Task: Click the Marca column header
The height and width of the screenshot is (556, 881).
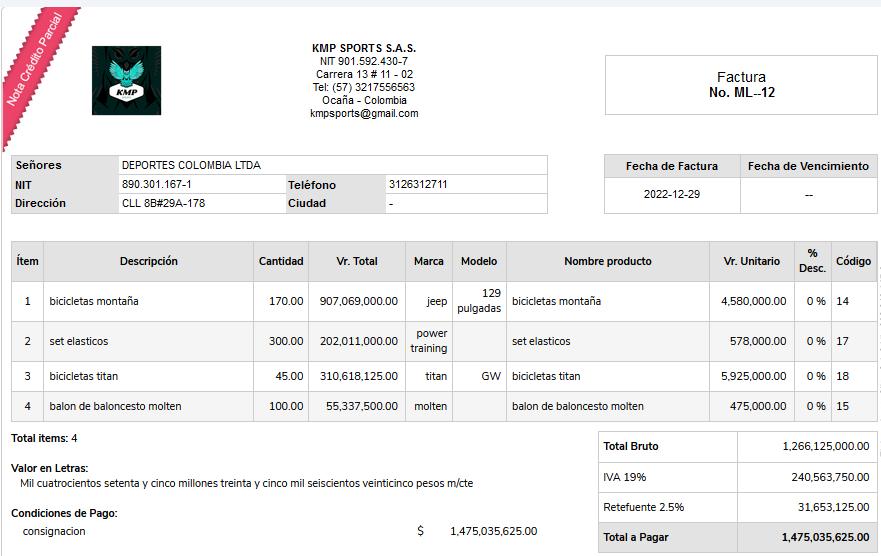Action: coord(429,261)
